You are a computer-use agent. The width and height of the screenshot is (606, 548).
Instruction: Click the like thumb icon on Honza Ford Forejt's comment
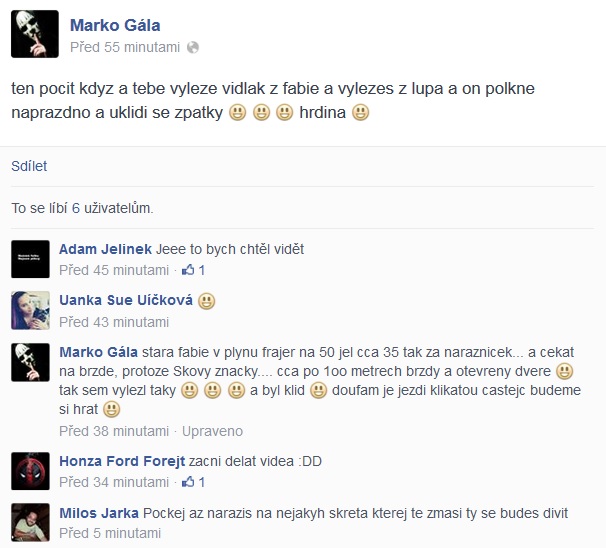[188, 482]
